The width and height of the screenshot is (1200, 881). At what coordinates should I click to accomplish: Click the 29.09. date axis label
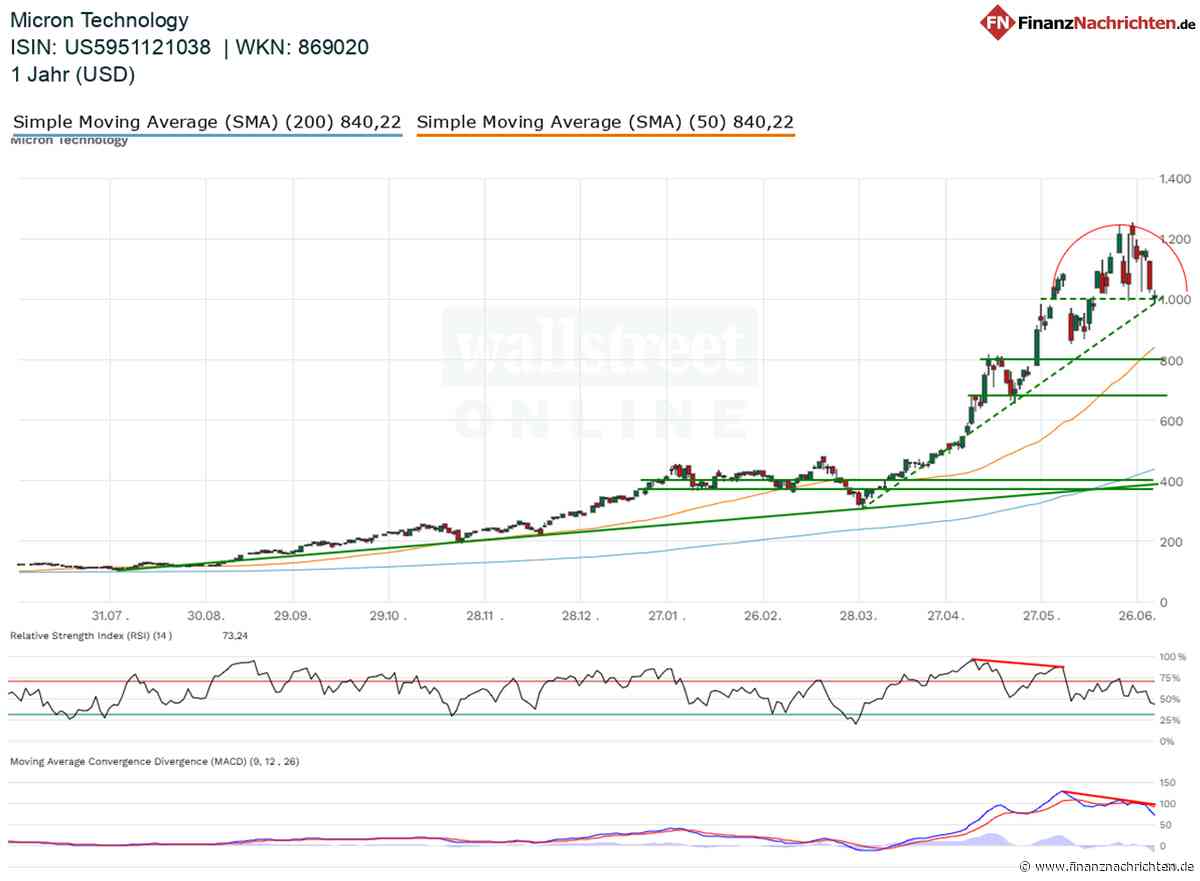pos(293,617)
